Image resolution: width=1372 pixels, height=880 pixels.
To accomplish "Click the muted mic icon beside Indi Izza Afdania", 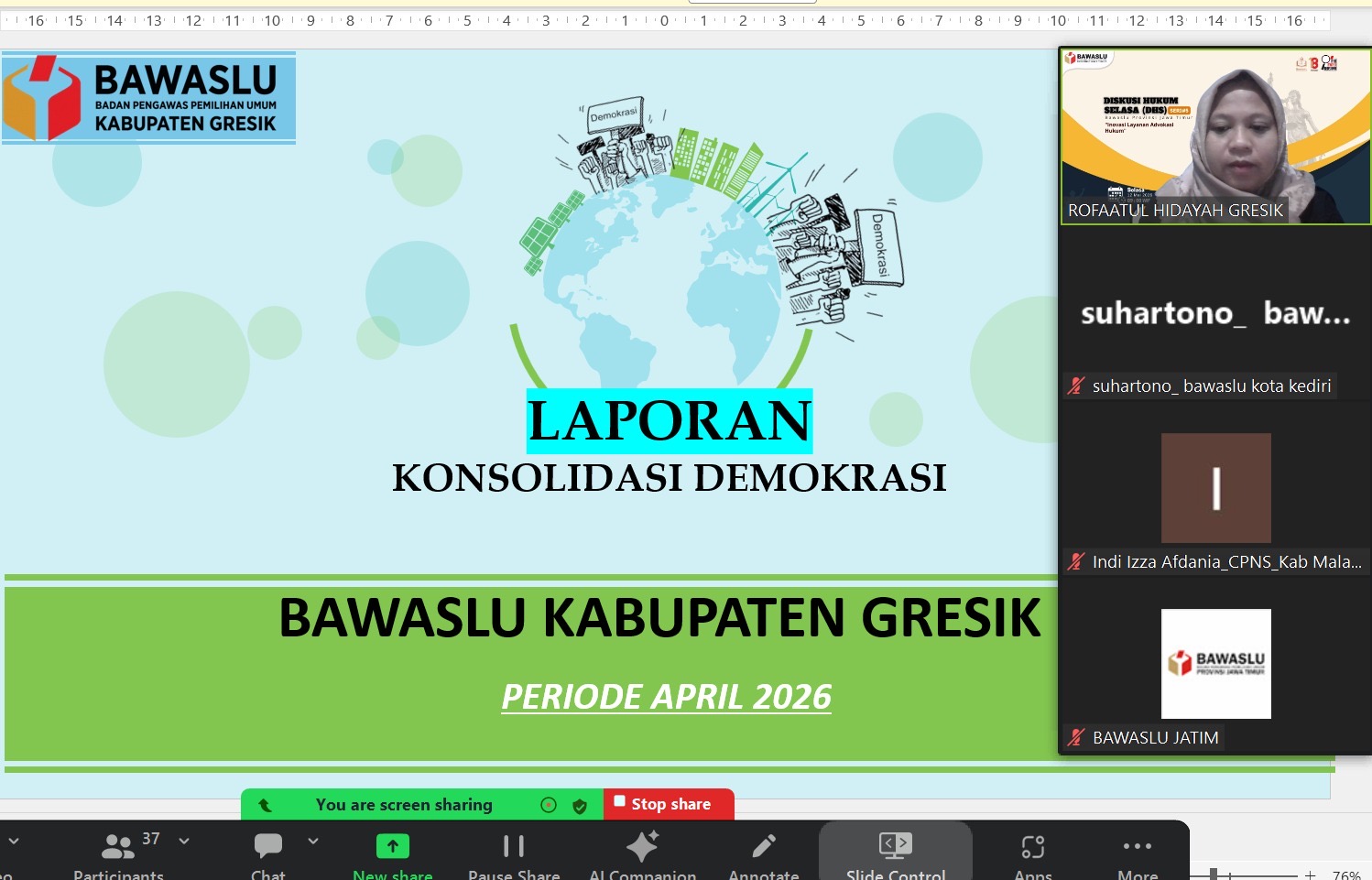I will coord(1076,562).
